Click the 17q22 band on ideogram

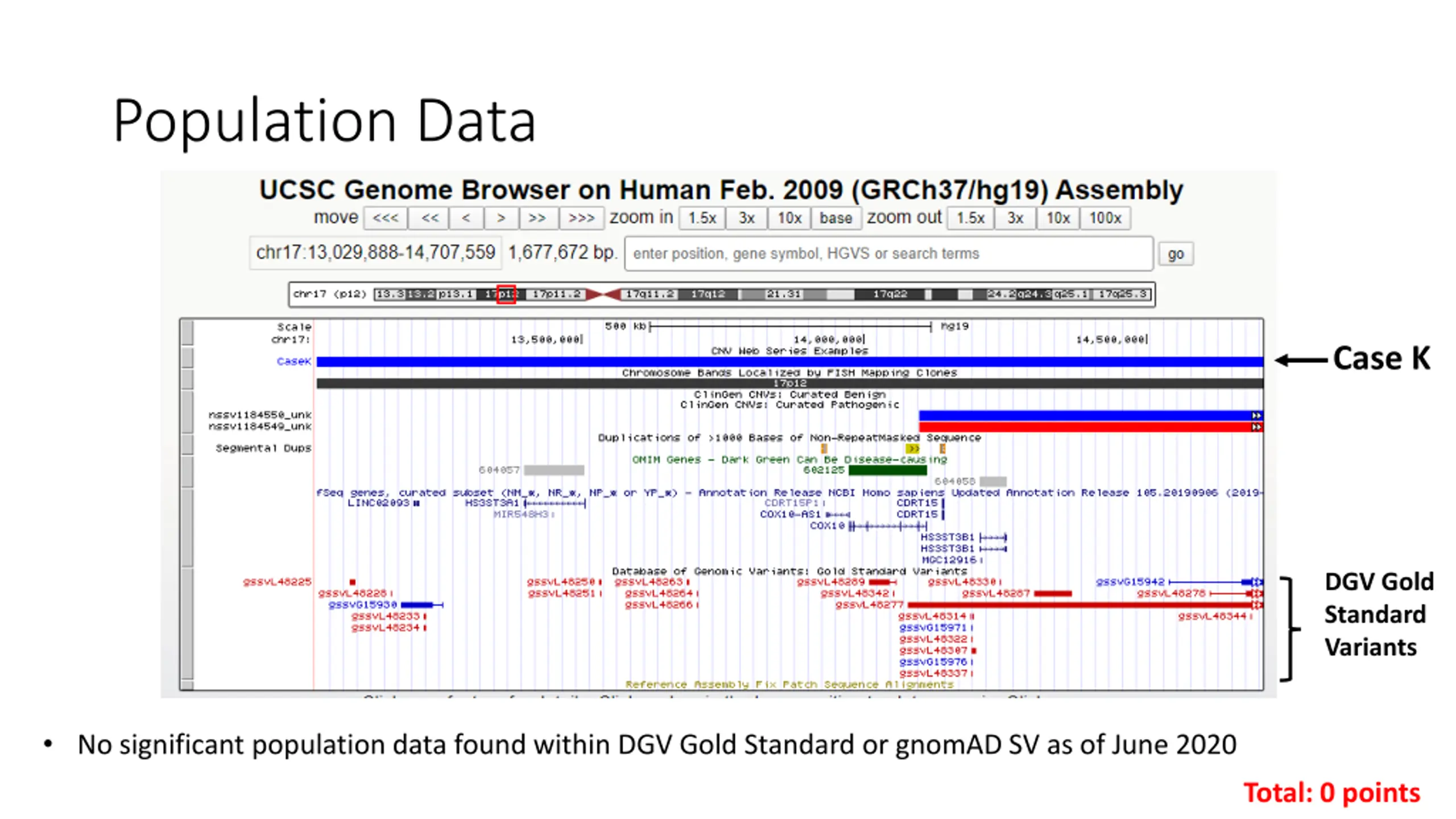[890, 294]
